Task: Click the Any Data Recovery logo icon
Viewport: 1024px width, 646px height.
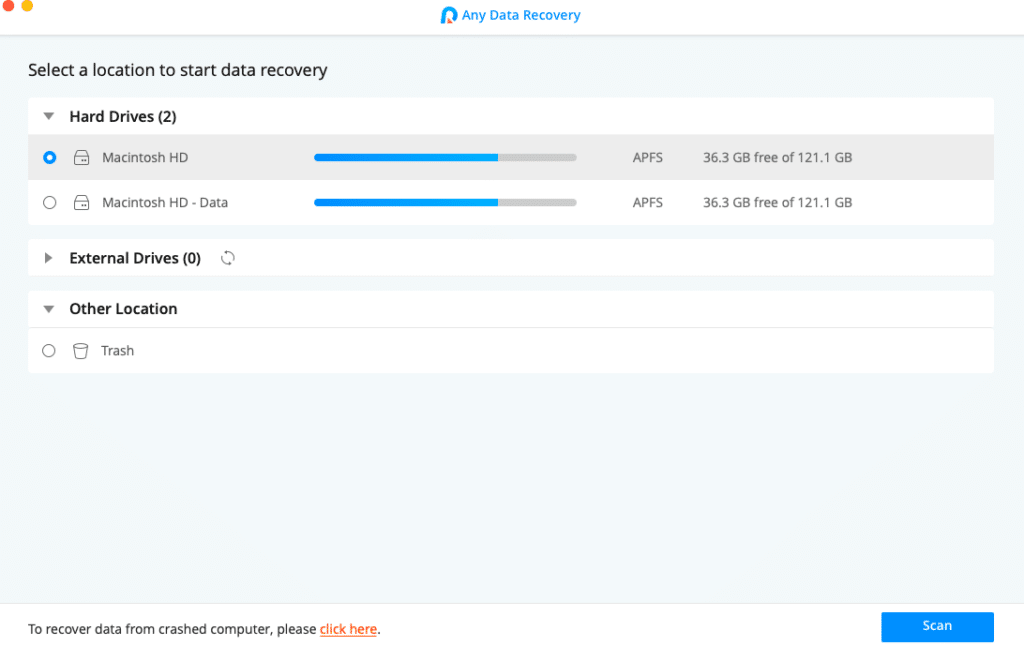Action: pyautogui.click(x=449, y=15)
